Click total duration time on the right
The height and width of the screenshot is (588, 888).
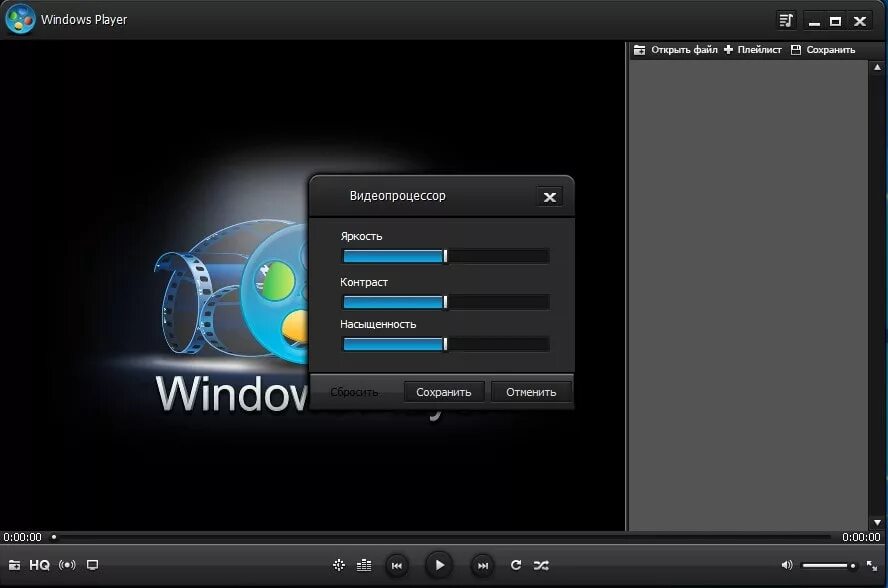point(861,537)
